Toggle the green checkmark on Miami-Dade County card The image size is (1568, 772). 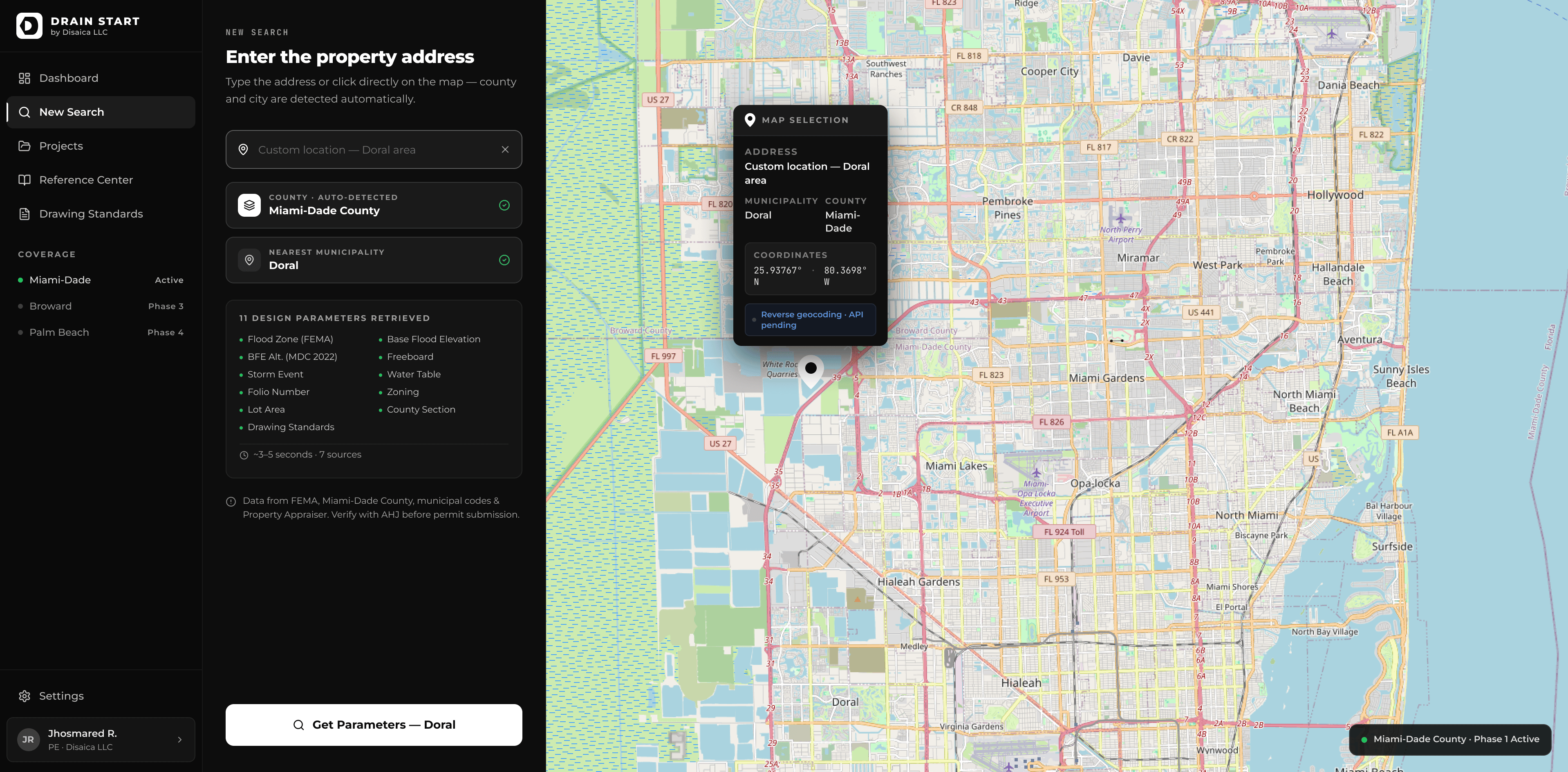tap(504, 205)
